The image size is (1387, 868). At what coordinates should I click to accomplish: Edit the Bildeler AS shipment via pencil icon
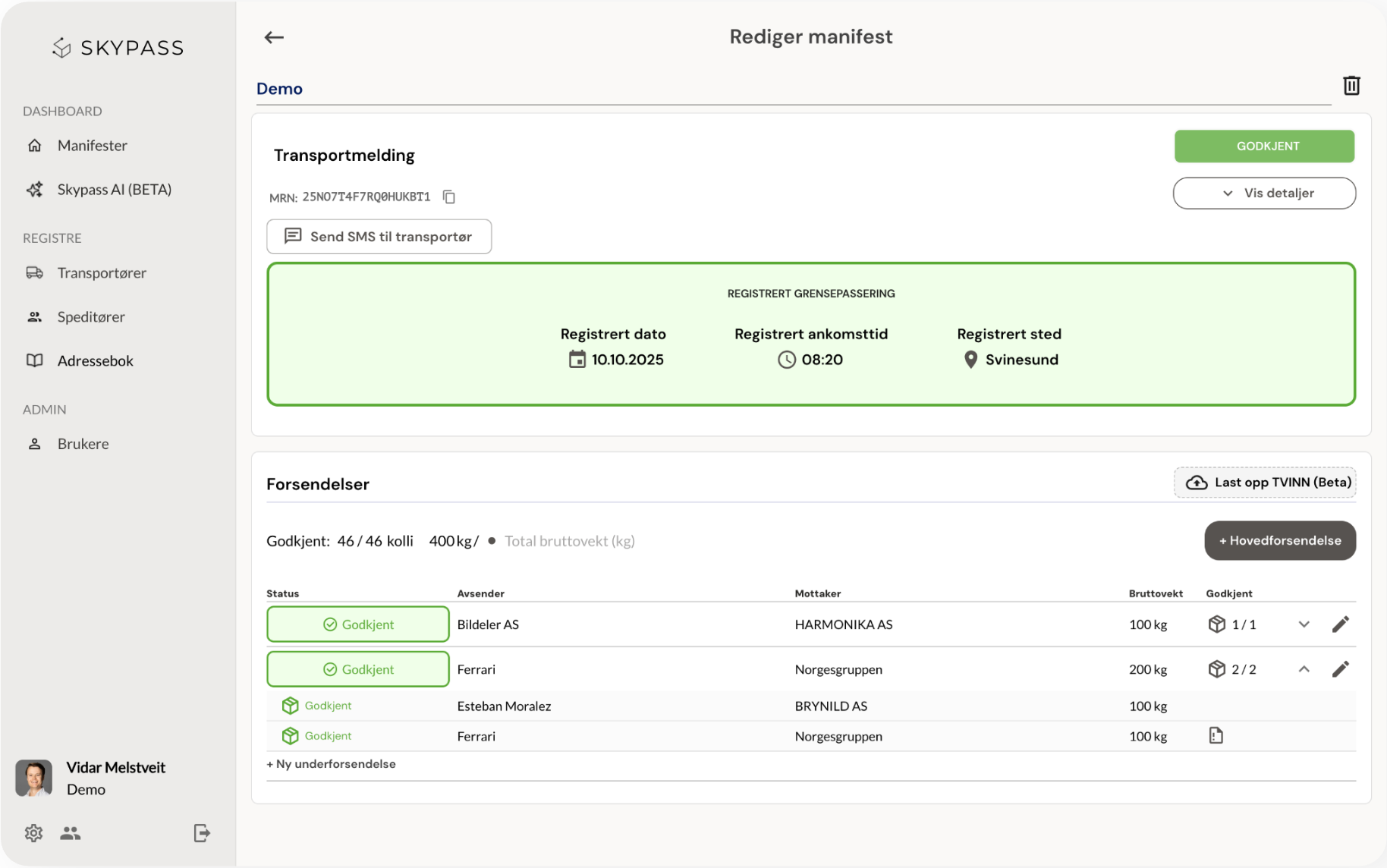pos(1341,624)
